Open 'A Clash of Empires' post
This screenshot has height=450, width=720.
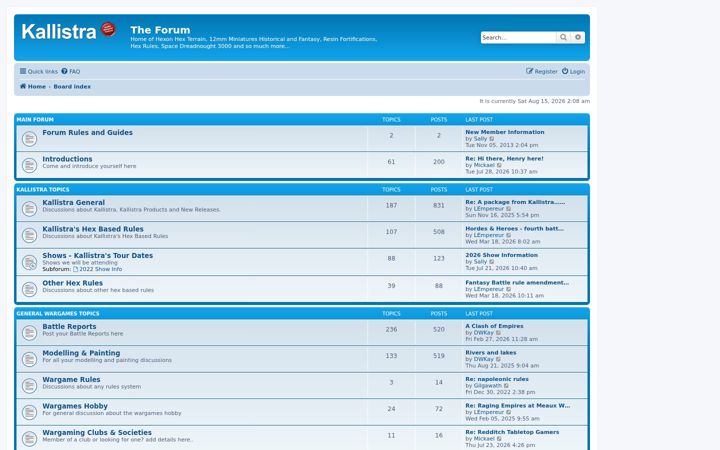coord(494,326)
